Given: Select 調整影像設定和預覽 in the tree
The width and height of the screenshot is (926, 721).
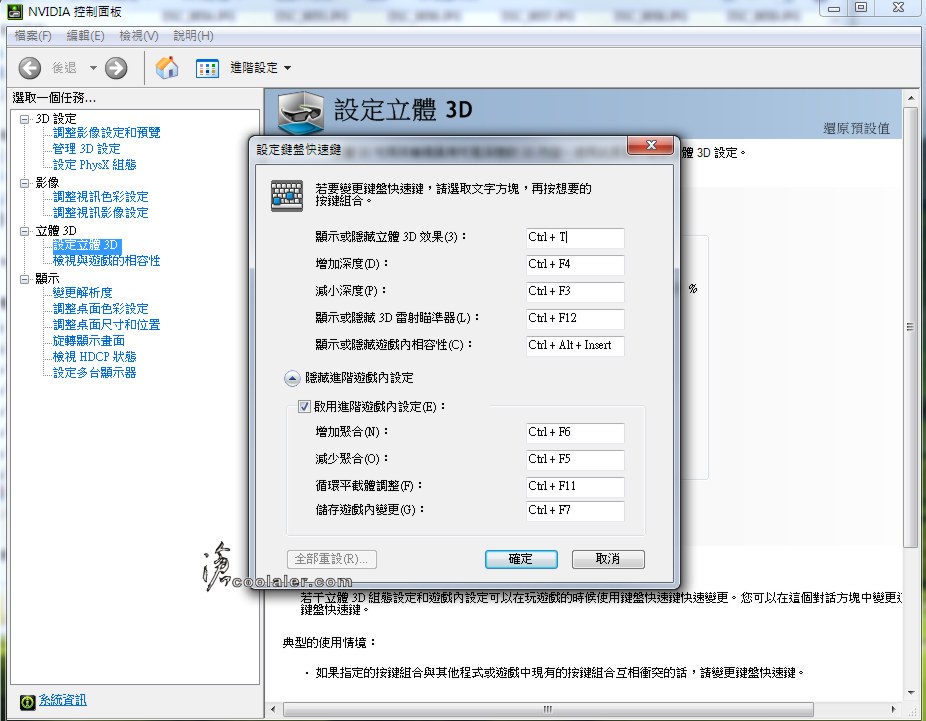Looking at the screenshot, I should coord(106,133).
